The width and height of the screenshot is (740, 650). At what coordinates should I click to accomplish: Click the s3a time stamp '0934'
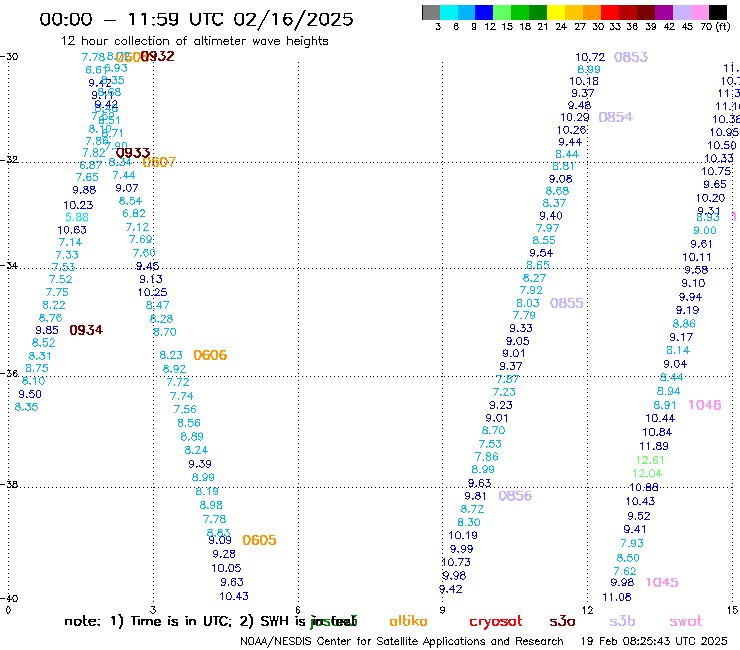86,330
